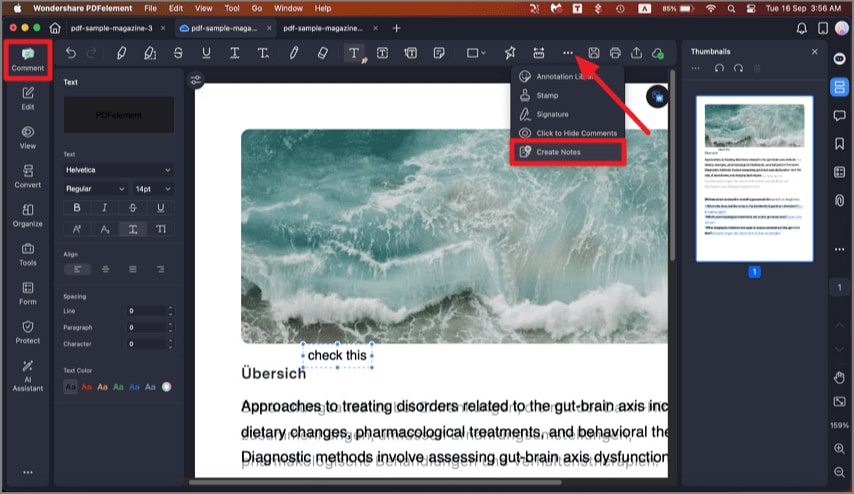Screen dimensions: 854x494
Task: Switch to Edit mode in sidebar
Action: (28, 99)
